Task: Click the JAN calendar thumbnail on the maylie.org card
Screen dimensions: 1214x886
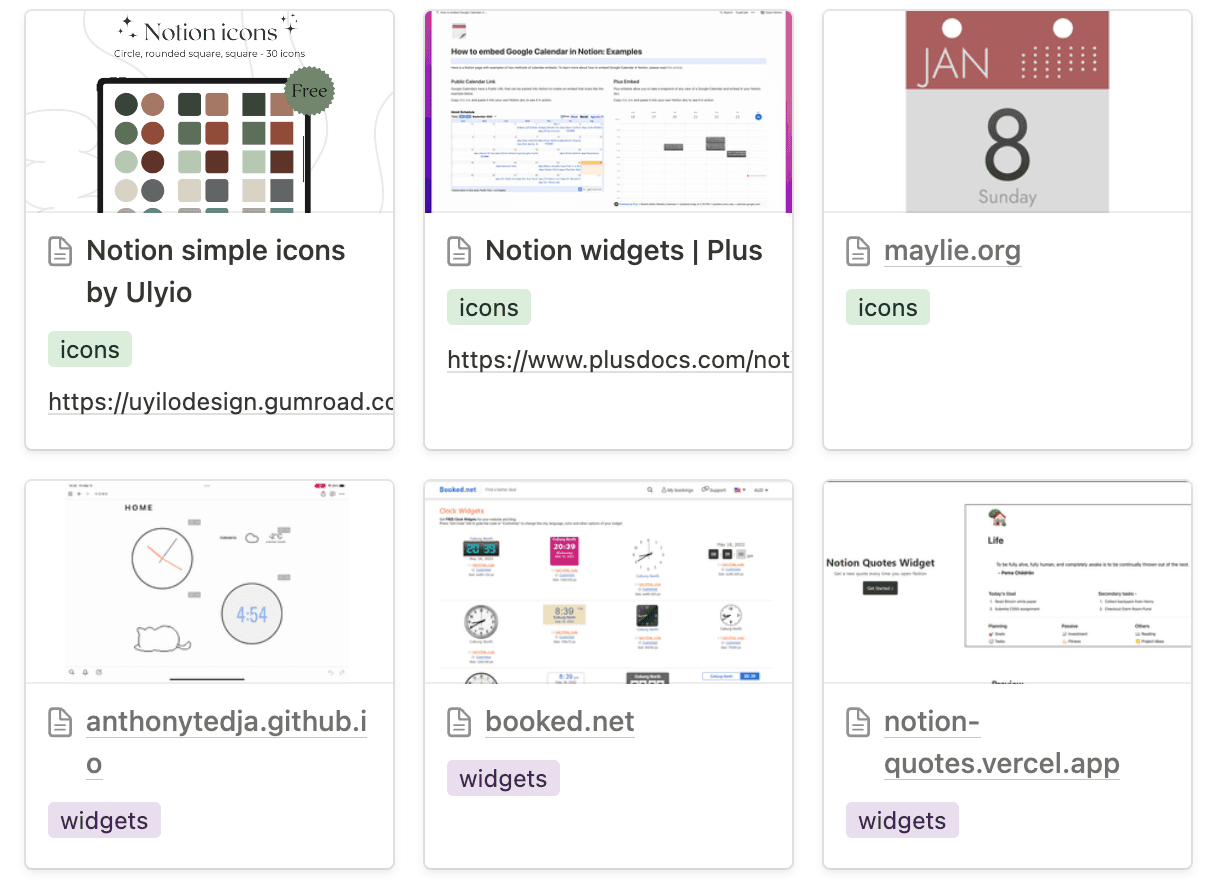Action: click(1006, 111)
